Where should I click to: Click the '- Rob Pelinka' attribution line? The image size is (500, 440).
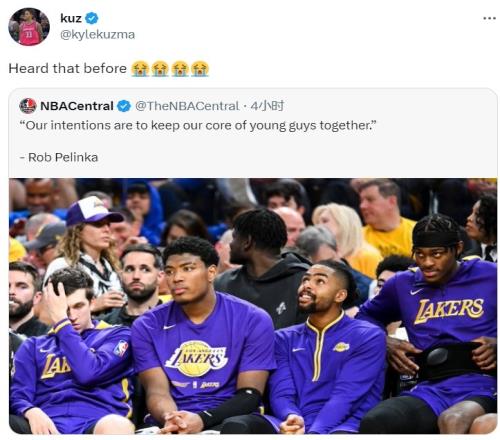tap(59, 157)
